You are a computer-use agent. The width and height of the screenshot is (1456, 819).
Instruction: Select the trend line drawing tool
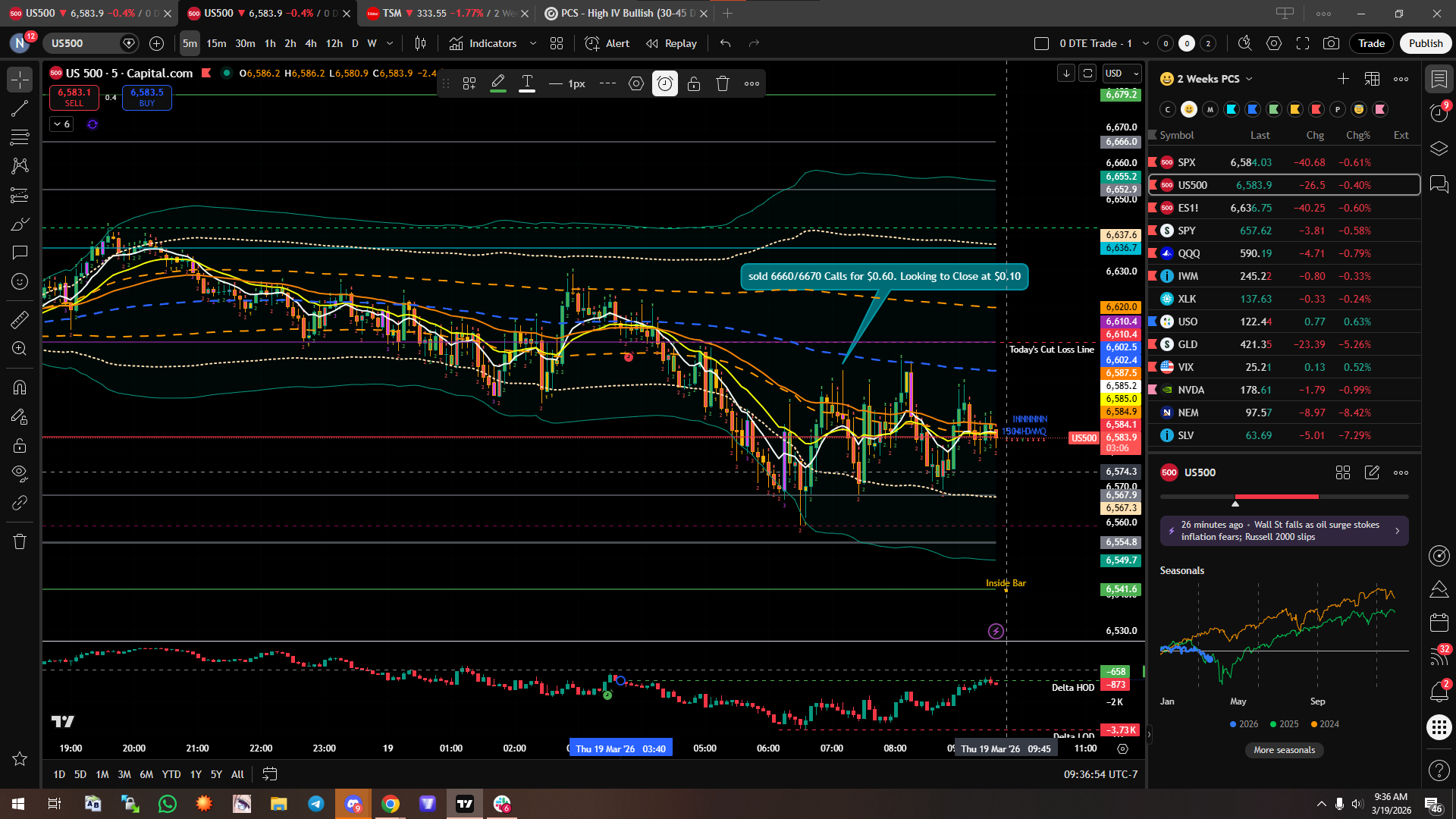20,108
